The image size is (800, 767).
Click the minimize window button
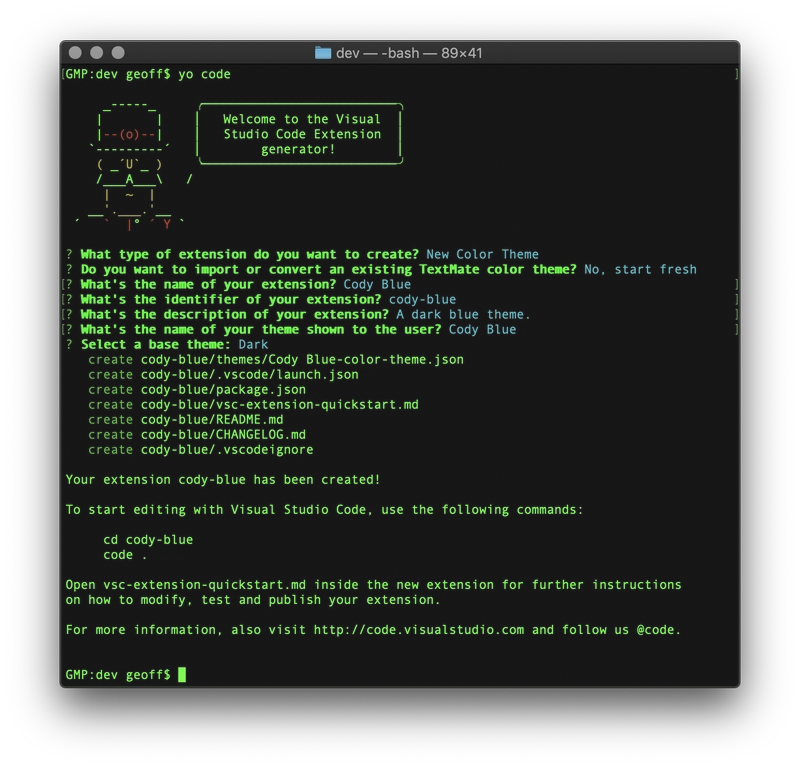click(96, 53)
